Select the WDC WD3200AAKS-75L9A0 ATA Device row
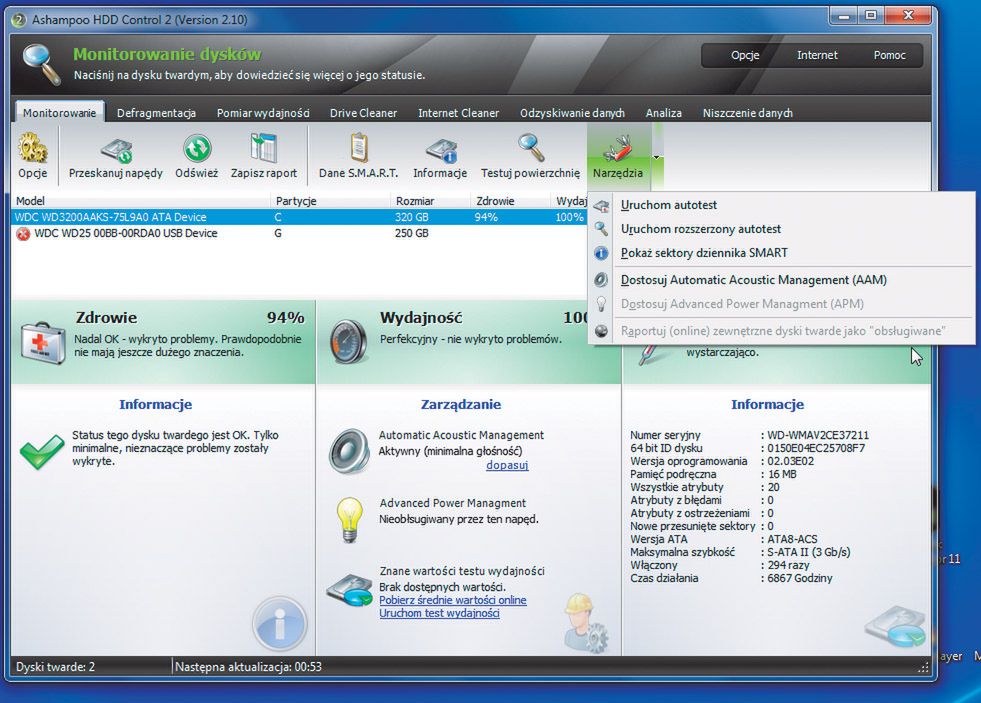This screenshot has height=703, width=981. pos(299,217)
